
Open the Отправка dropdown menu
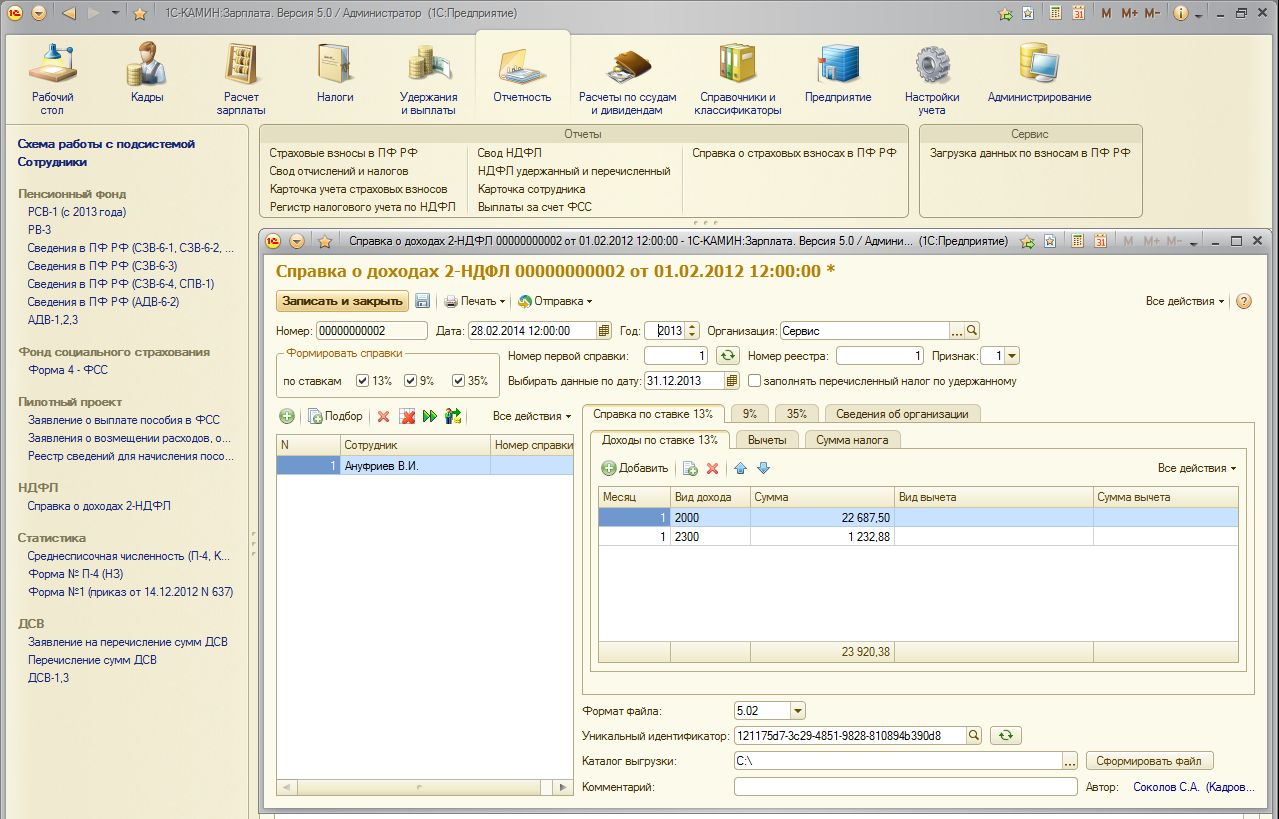(554, 301)
